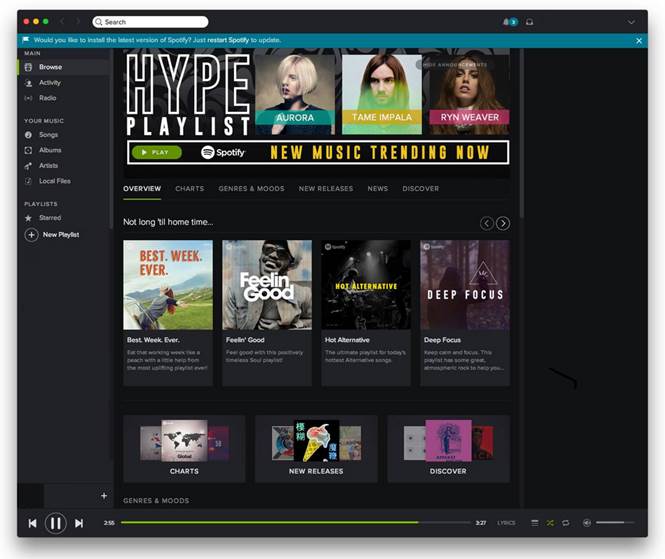Open the Best. Week. Ever. playlist cover
This screenshot has width=665, height=559.
tap(168, 285)
